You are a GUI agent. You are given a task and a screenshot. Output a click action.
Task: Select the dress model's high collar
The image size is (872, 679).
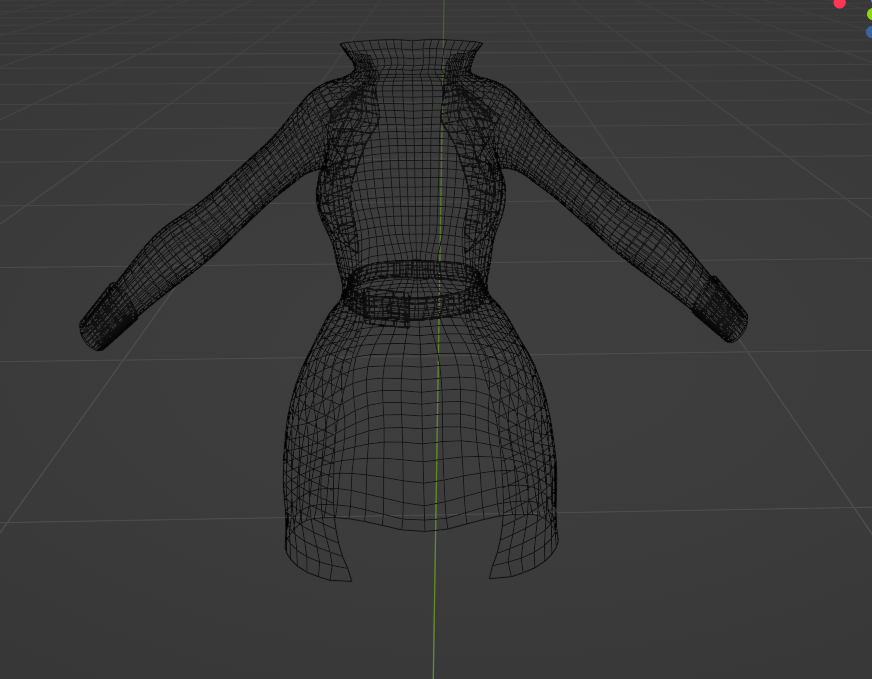411,57
